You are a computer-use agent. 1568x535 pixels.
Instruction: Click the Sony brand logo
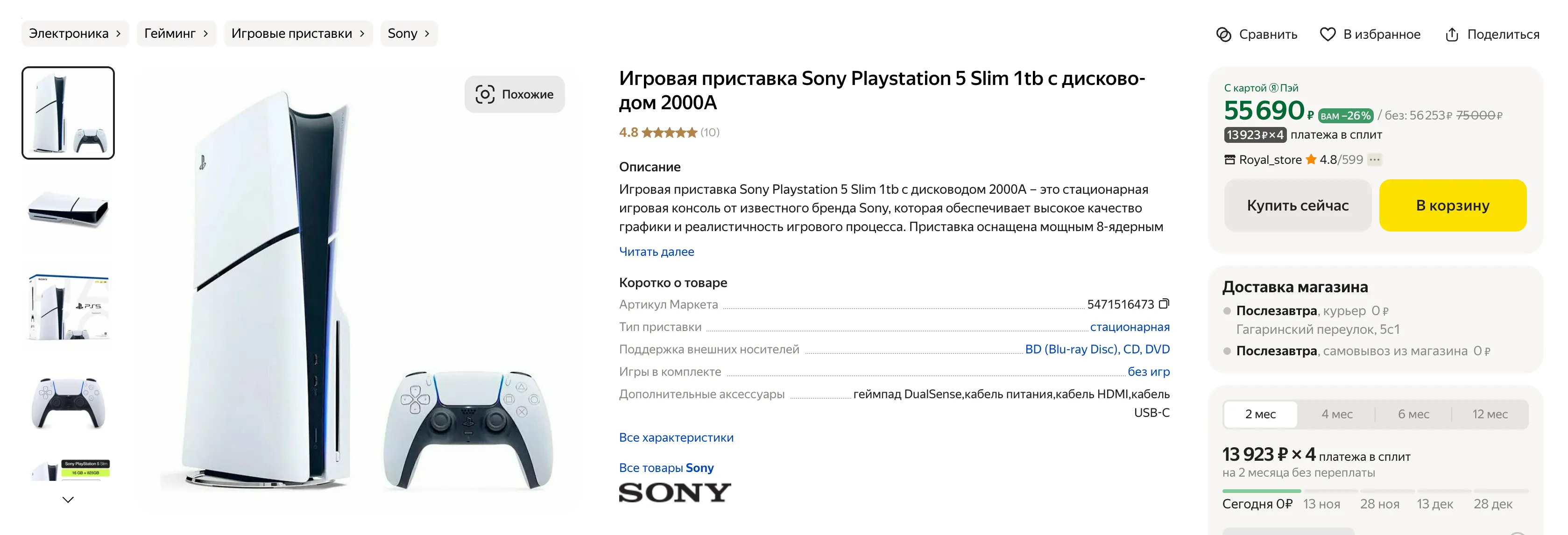[674, 493]
